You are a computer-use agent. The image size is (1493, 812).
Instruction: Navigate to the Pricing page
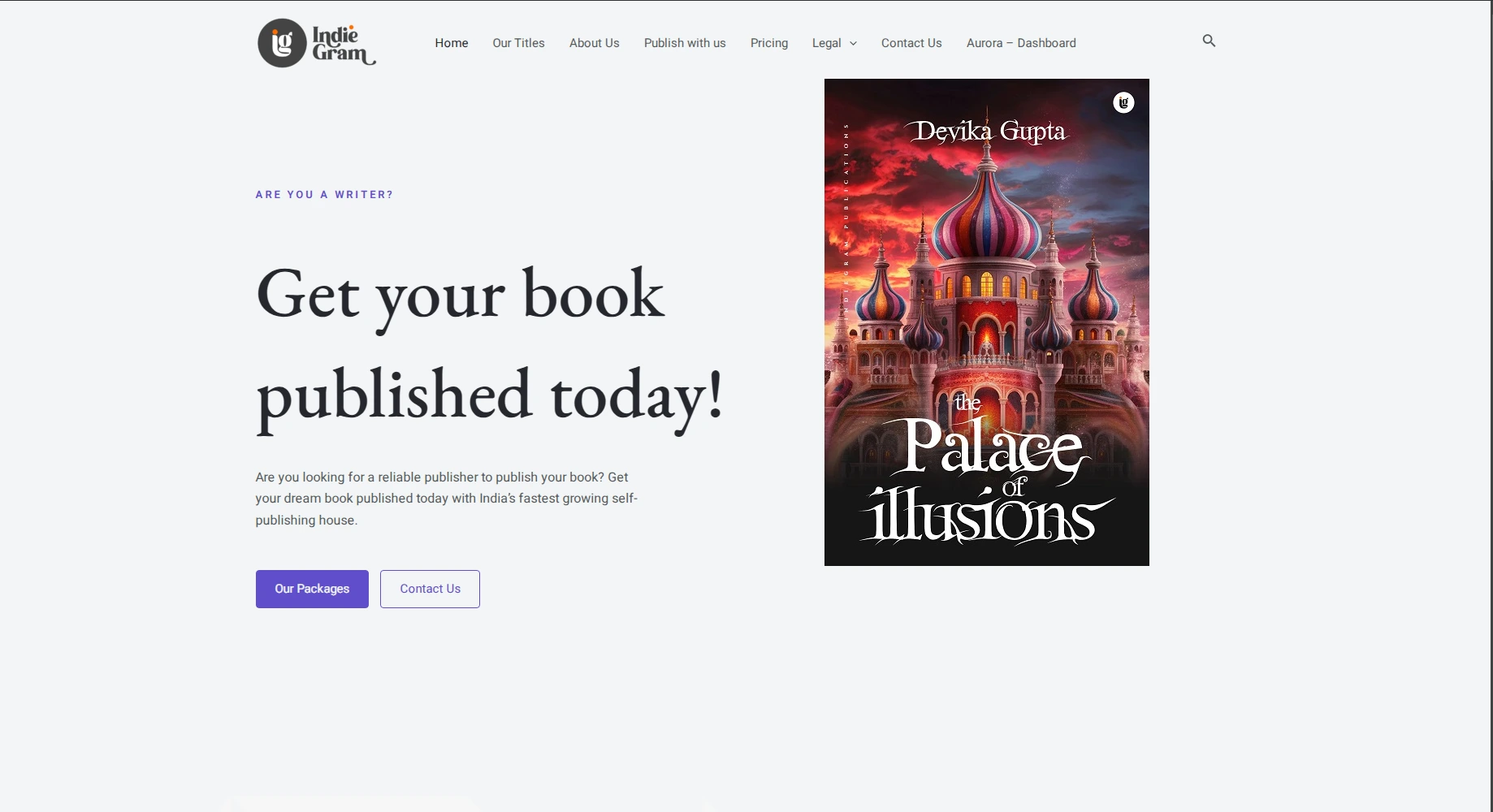coord(768,43)
